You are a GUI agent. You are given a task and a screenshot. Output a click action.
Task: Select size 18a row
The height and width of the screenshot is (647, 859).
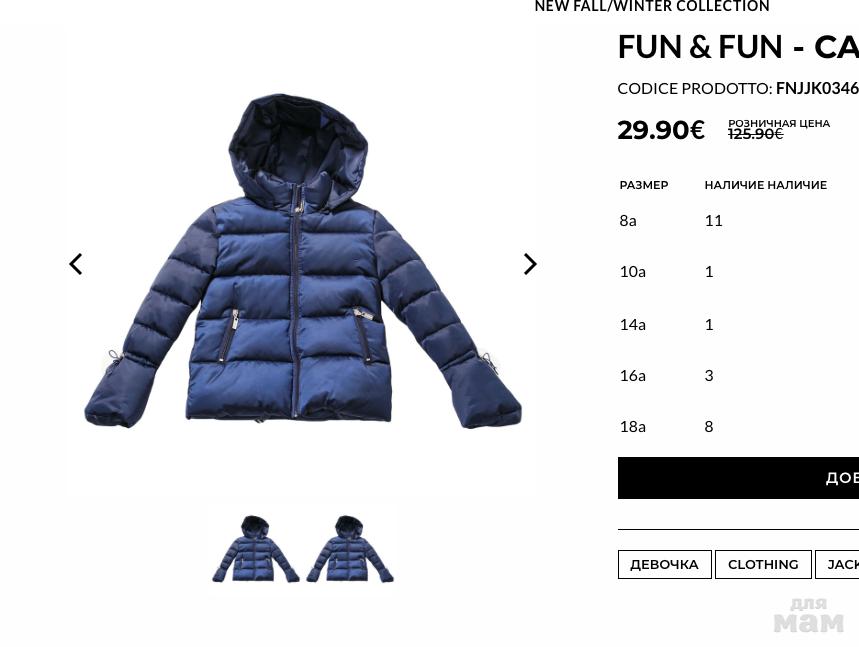[738, 426]
